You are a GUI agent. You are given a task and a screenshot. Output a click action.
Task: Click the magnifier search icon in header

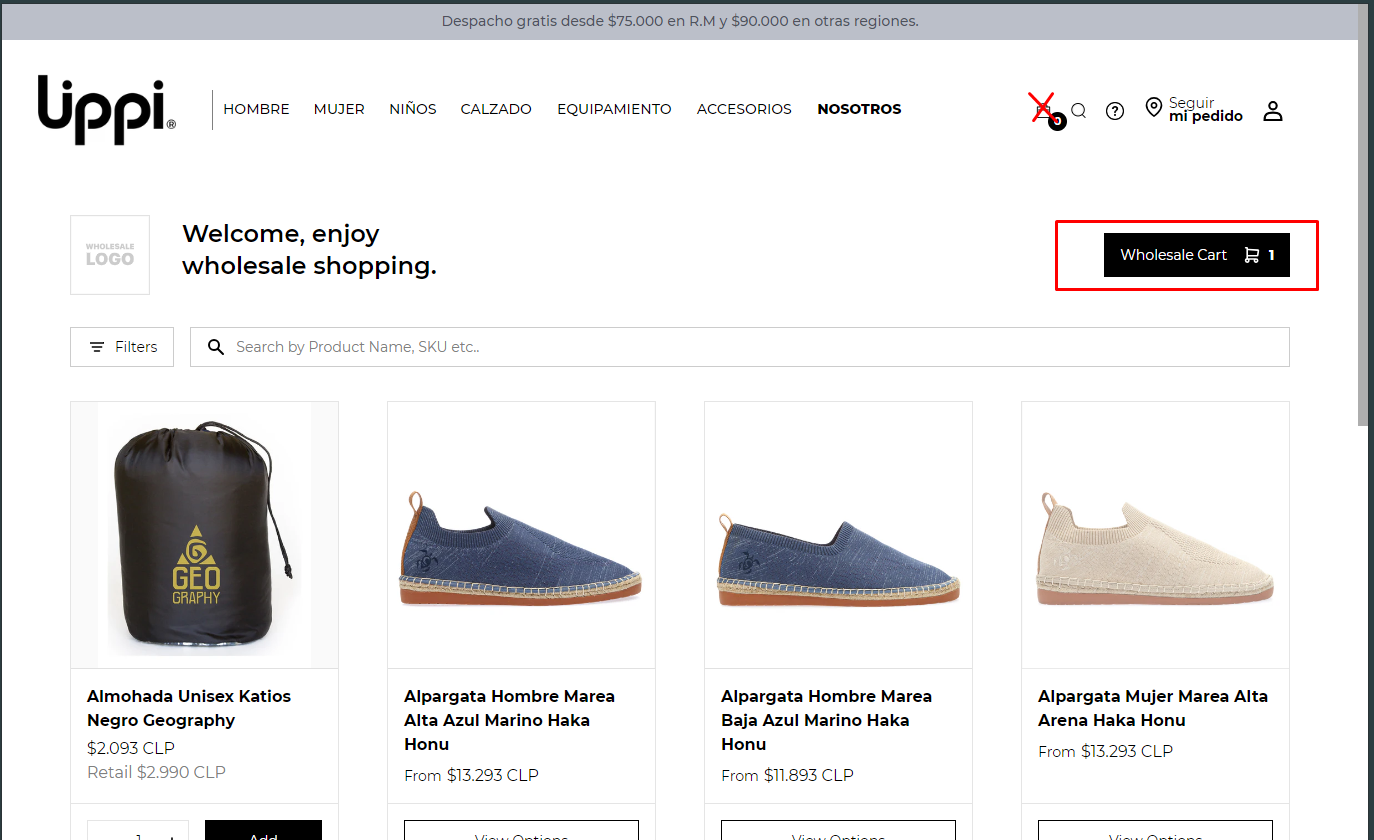1078,111
